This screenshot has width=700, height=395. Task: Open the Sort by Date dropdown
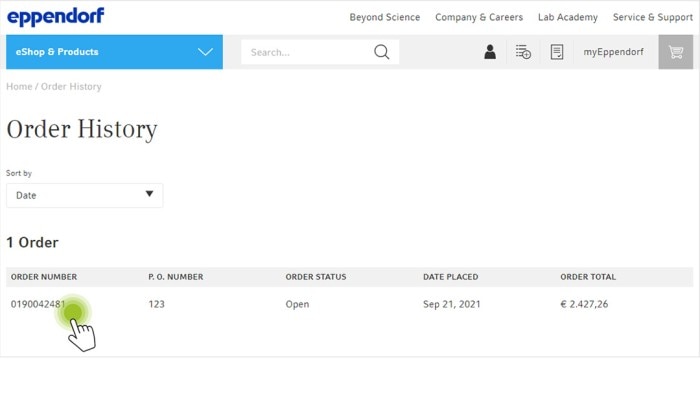point(84,195)
